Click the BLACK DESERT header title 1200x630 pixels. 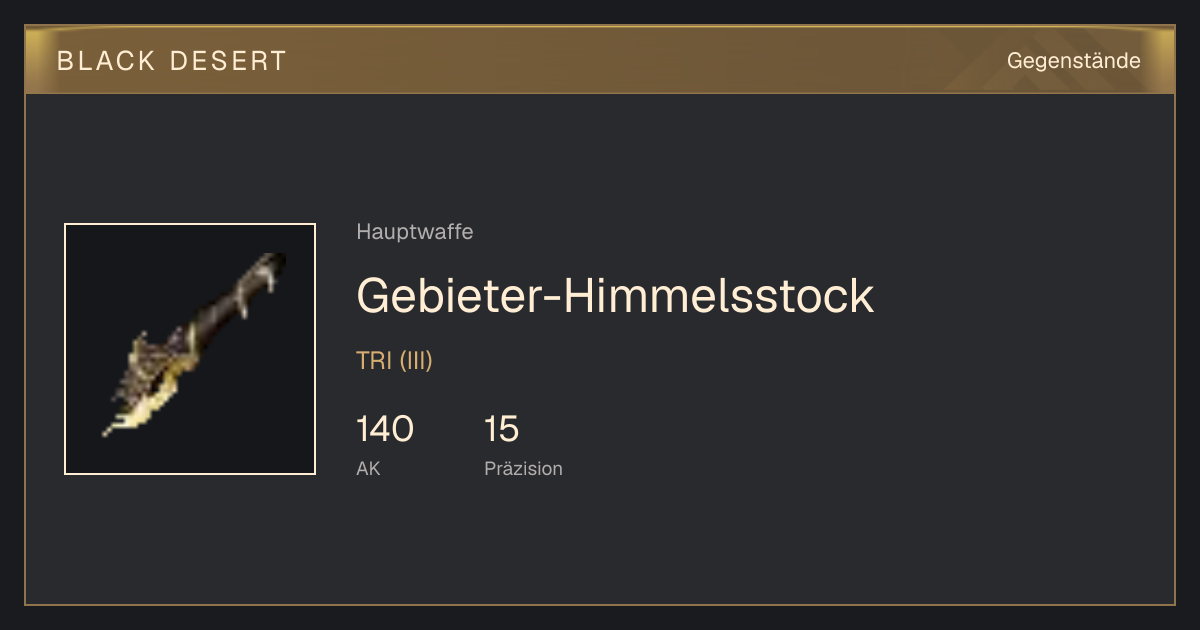[172, 61]
